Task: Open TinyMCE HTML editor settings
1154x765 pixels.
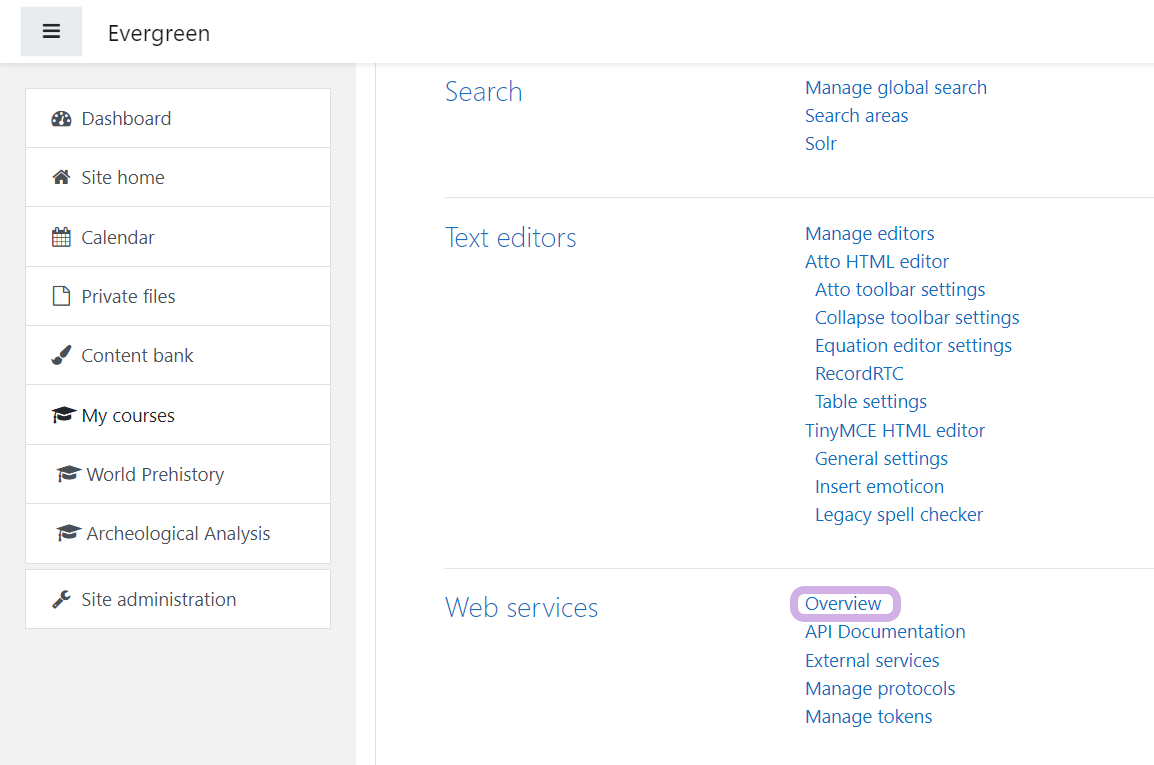Action: coord(895,431)
